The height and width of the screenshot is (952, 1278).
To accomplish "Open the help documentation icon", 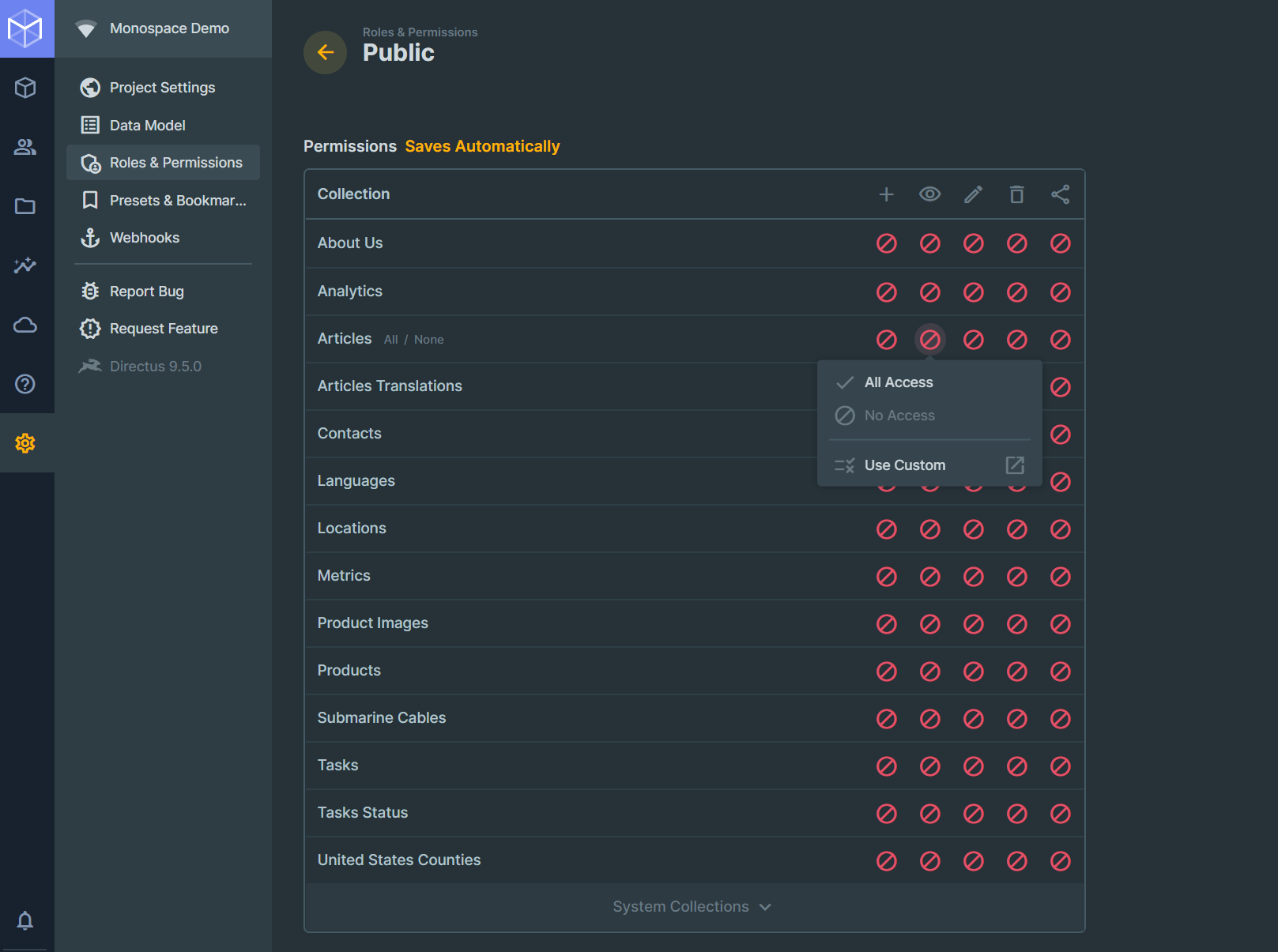I will (x=25, y=384).
